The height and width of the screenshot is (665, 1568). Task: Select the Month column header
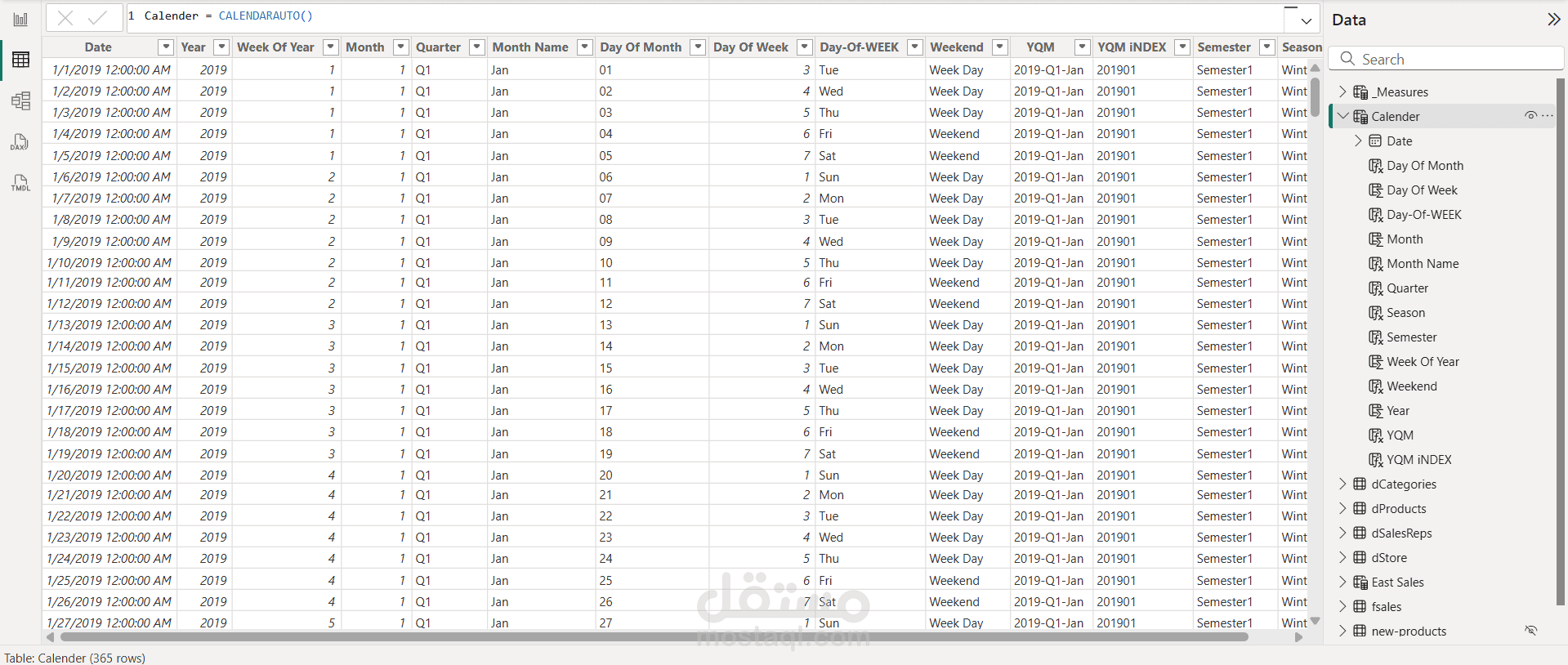point(364,47)
